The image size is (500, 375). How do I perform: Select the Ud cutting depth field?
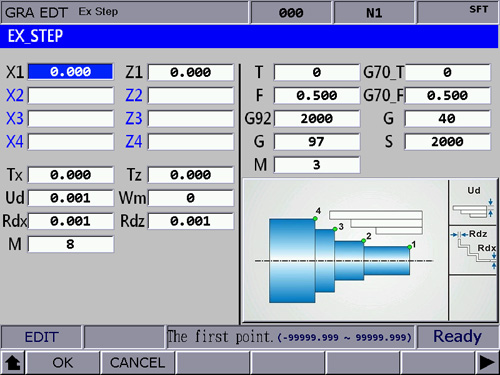pyautogui.click(x=71, y=198)
